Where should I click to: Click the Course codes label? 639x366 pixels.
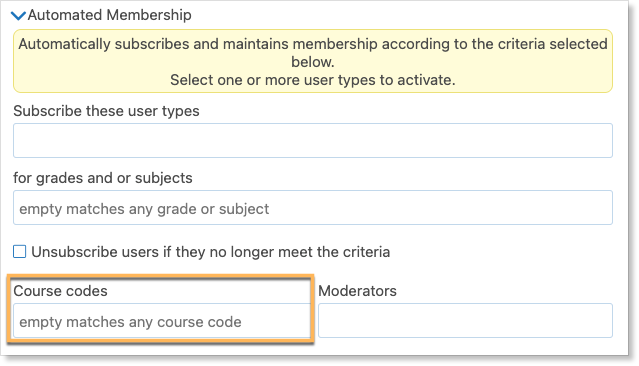point(60,291)
